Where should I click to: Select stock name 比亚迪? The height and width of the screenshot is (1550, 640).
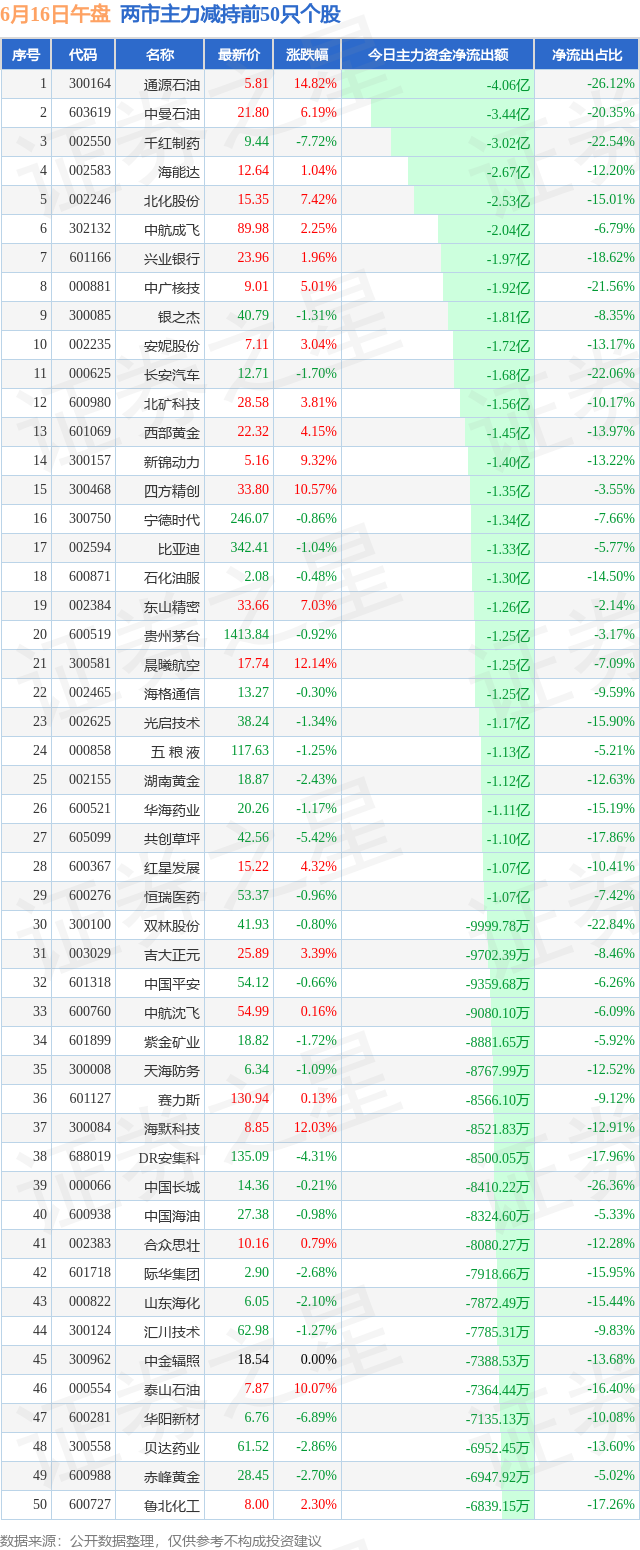[179, 549]
